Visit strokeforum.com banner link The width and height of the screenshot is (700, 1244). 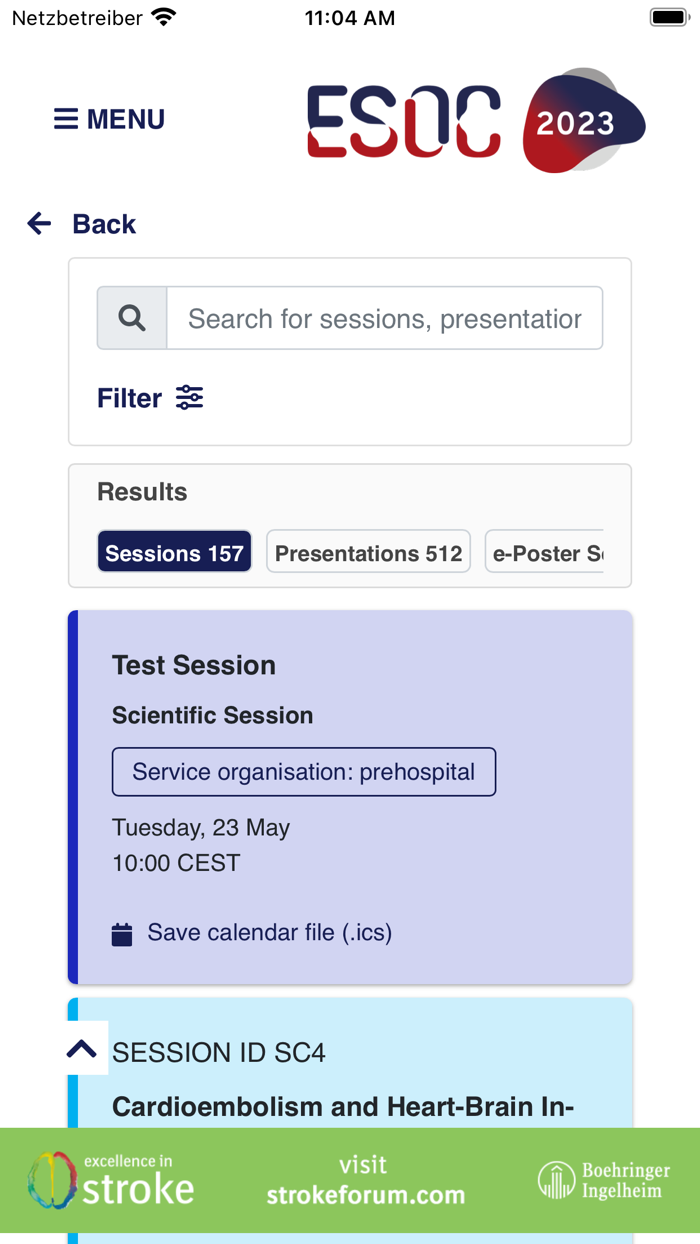tap(365, 1181)
